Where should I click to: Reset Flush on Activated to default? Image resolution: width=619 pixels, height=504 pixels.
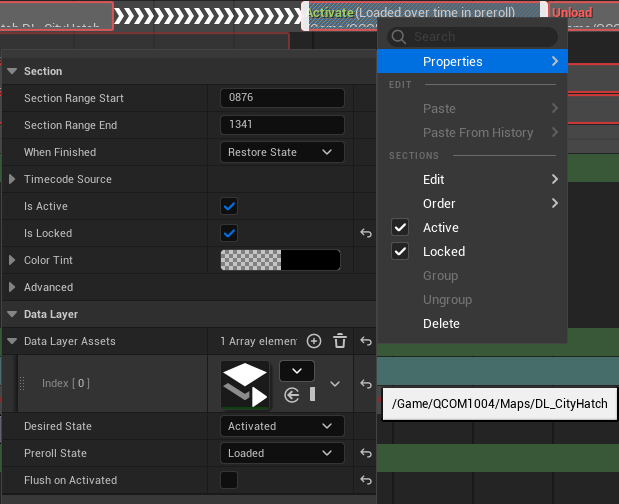coord(366,480)
